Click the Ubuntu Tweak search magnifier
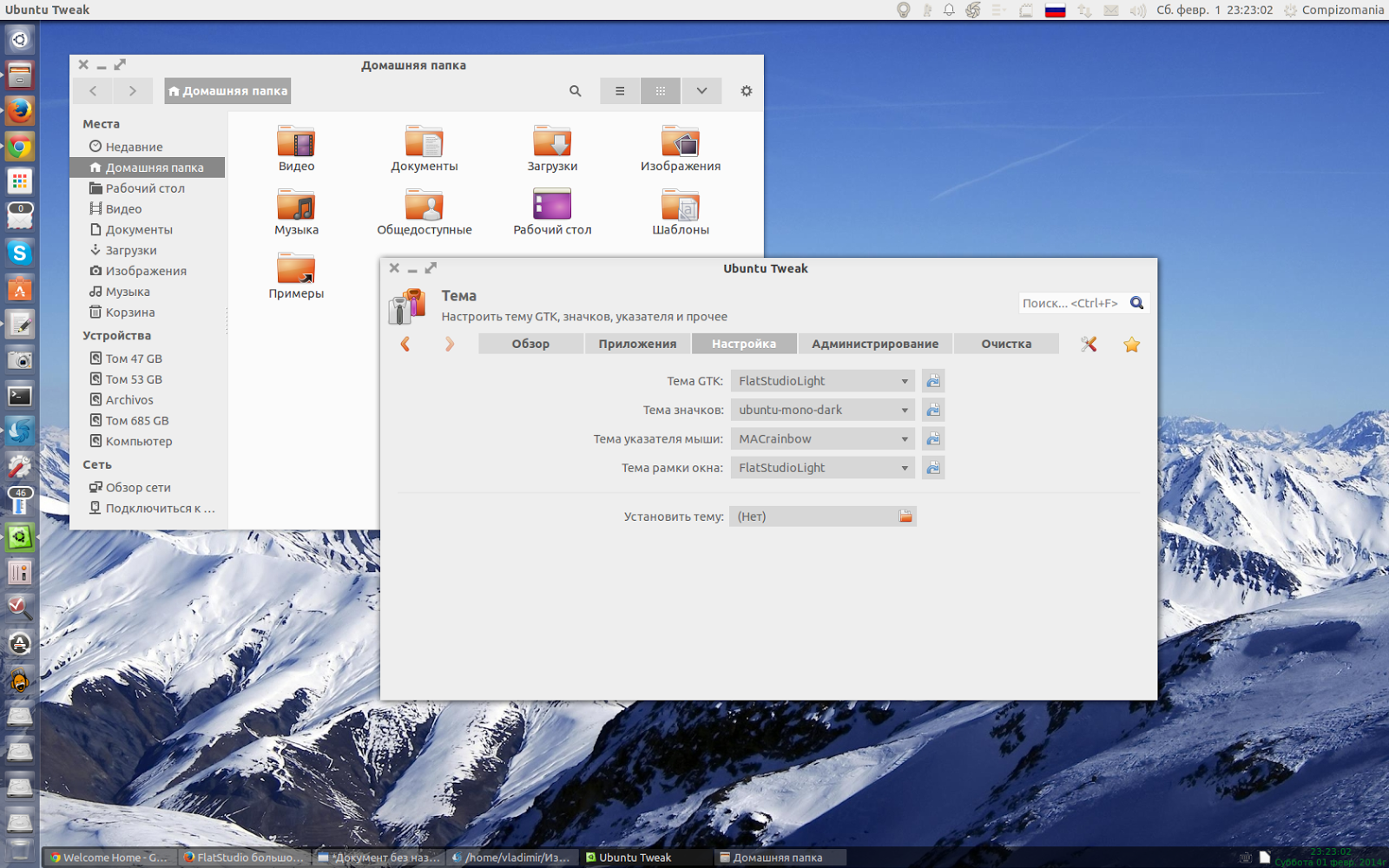This screenshot has height=868, width=1389. (1136, 303)
